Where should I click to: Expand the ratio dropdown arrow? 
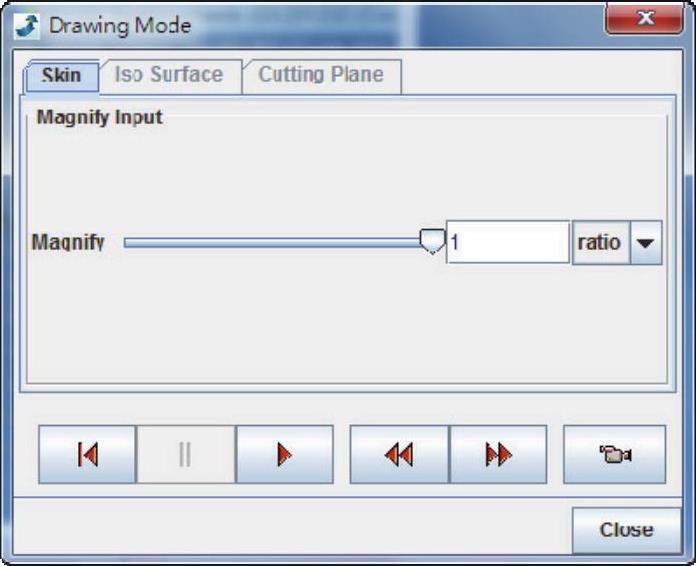pos(646,243)
